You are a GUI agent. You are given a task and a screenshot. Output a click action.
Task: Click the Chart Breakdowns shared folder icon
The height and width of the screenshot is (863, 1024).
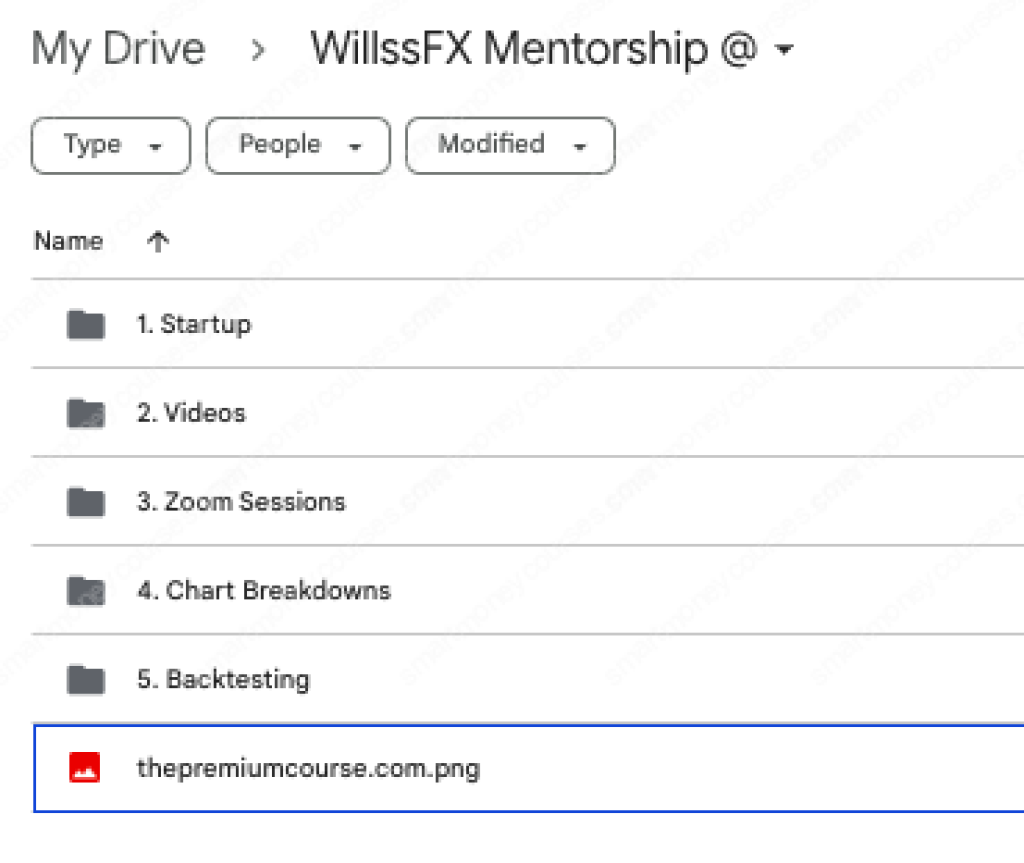tap(86, 591)
